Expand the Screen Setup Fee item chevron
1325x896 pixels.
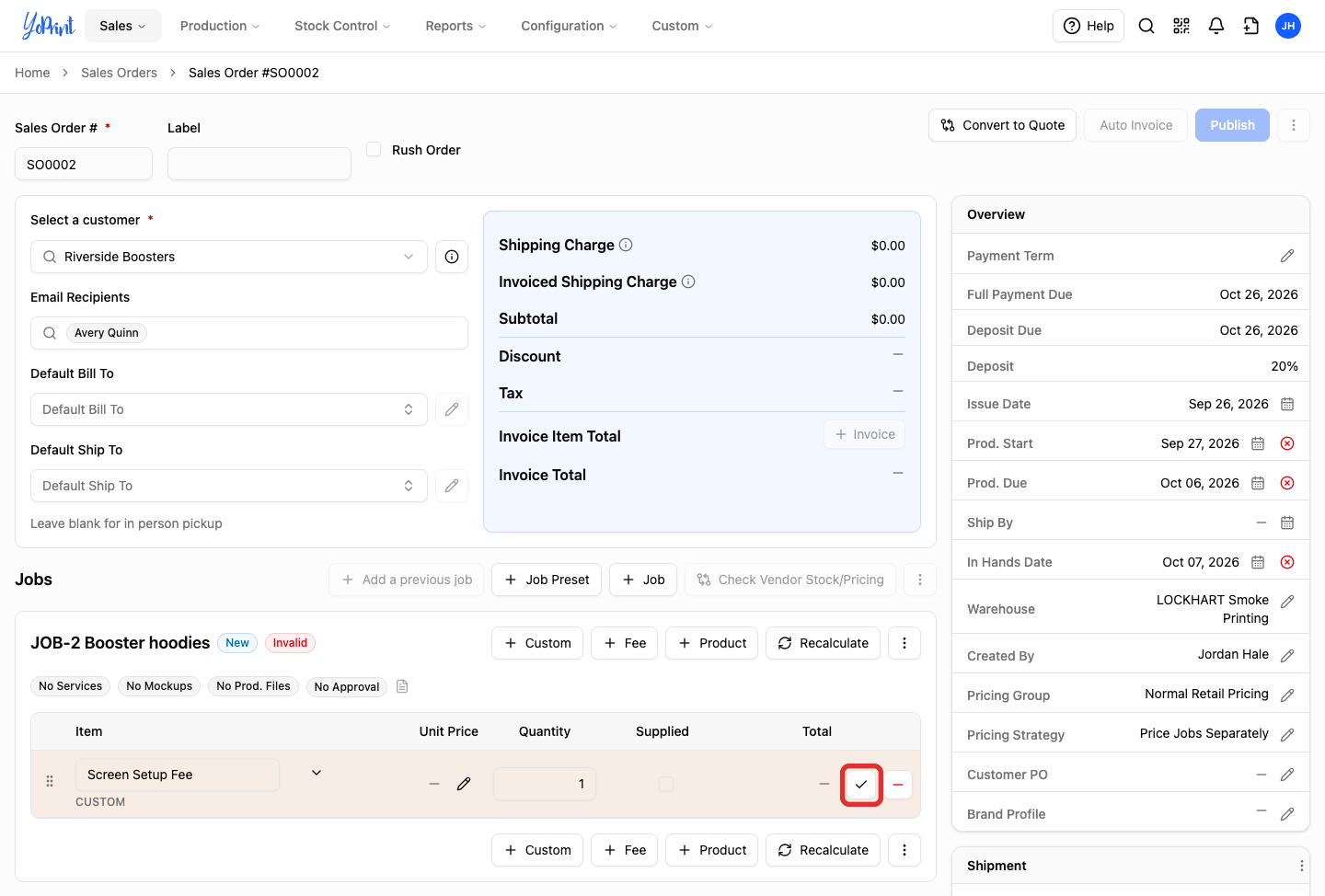click(x=317, y=773)
